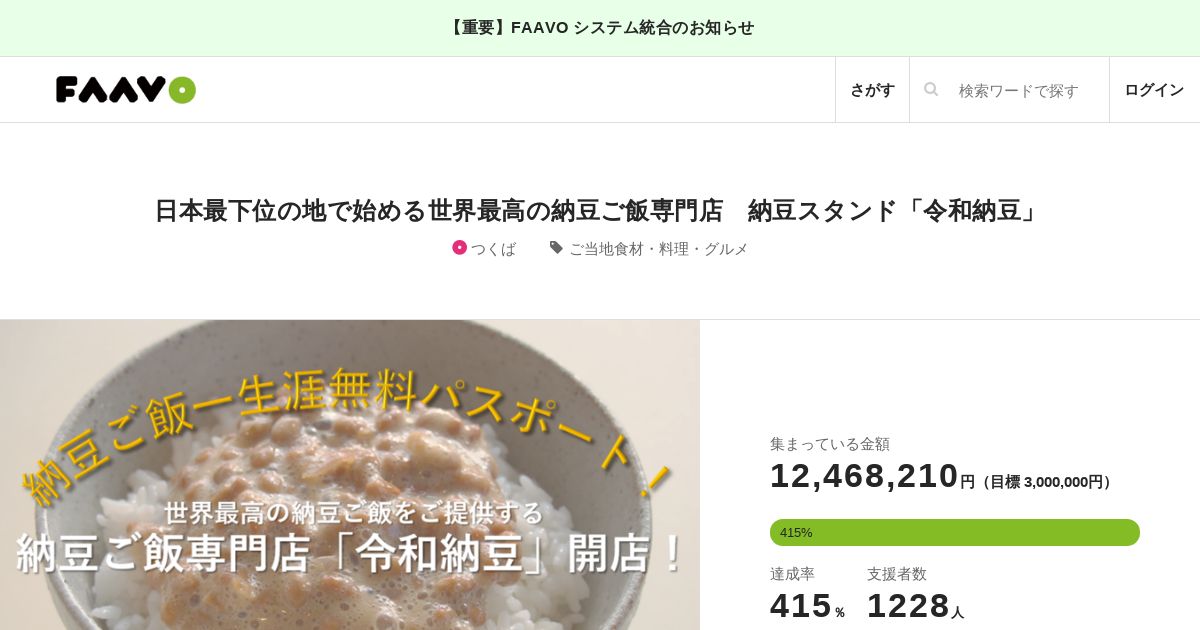Click the 12,468,210円 raised amount

click(x=872, y=476)
